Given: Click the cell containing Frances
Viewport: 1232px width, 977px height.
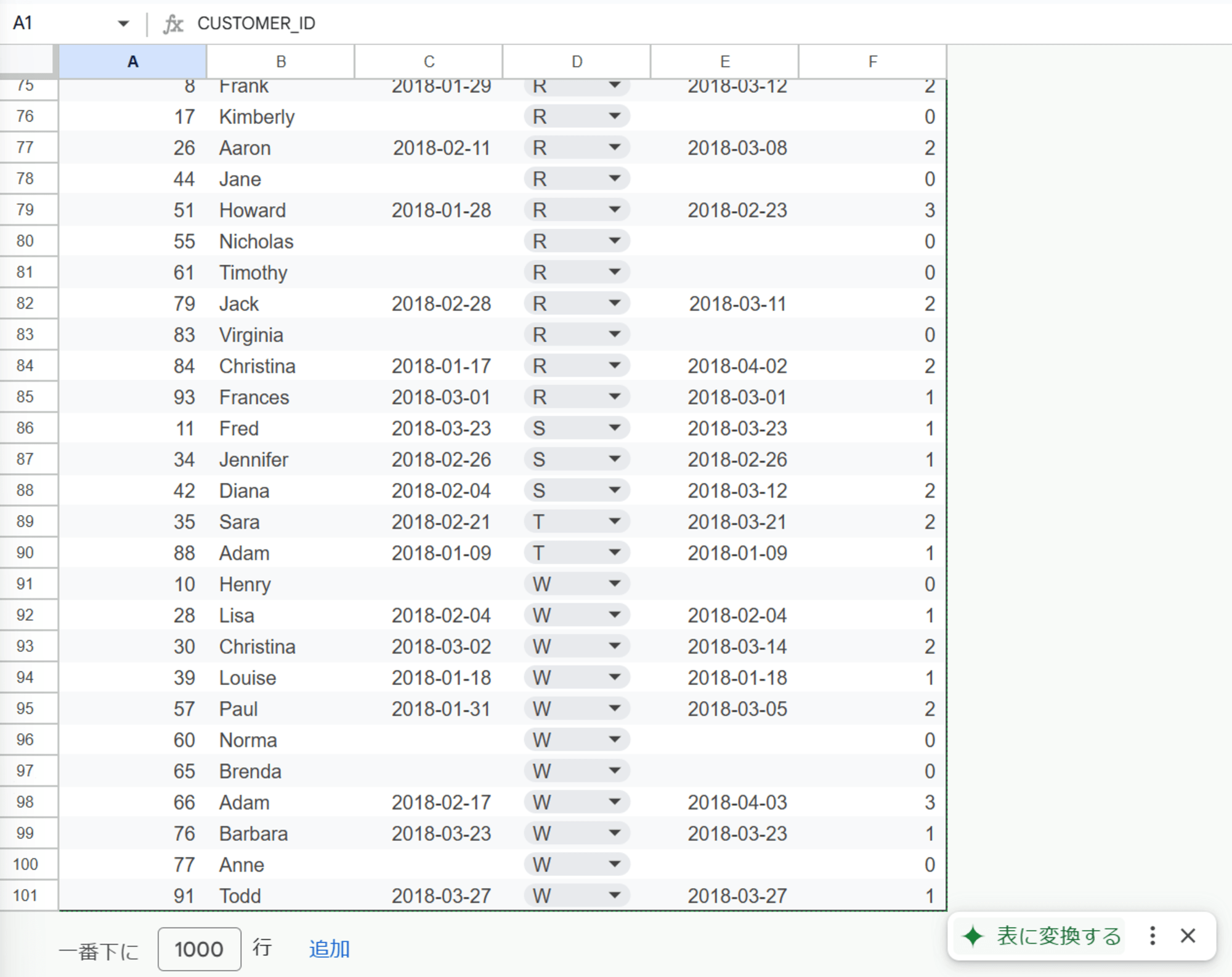Looking at the screenshot, I should (281, 397).
